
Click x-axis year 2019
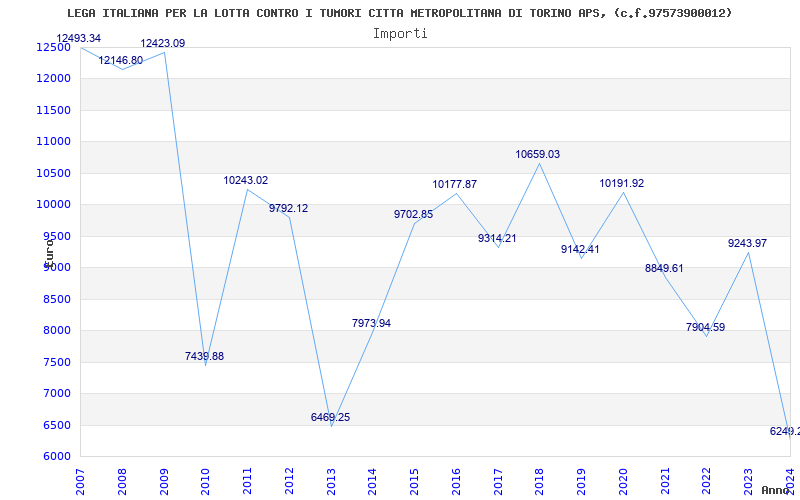point(581,482)
